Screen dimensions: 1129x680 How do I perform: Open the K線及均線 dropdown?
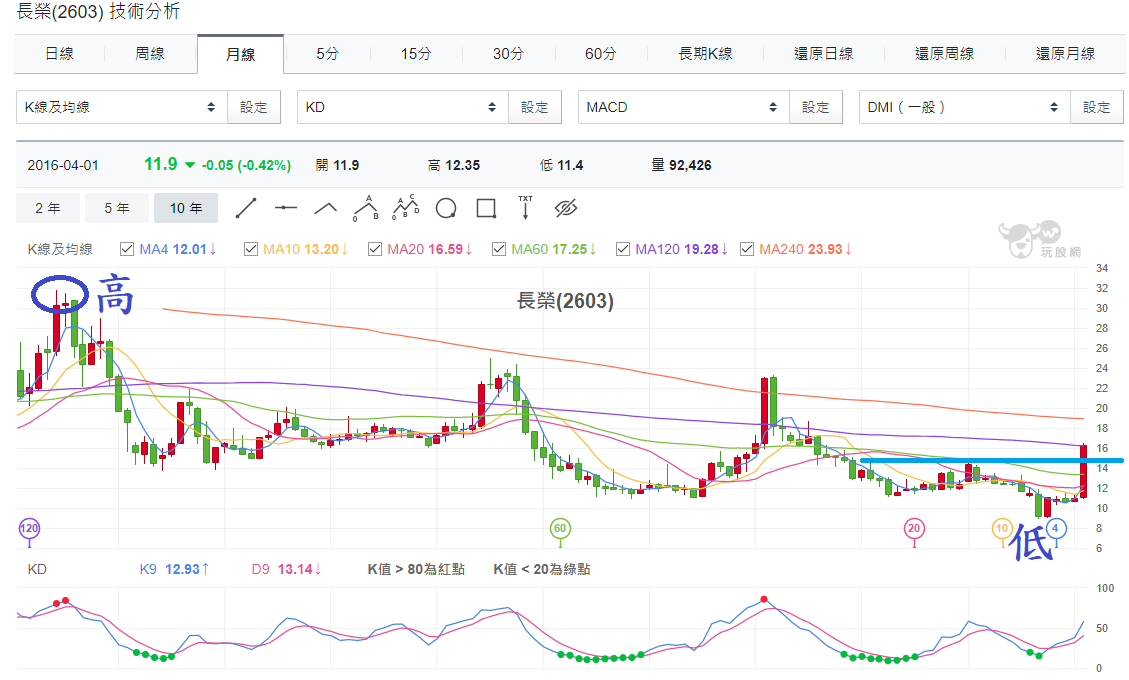tap(122, 107)
